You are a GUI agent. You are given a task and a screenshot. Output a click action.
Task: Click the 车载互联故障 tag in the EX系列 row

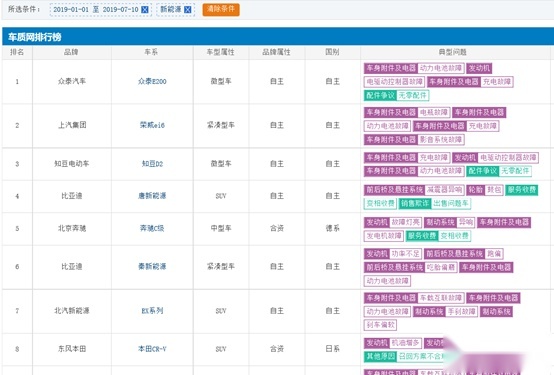click(x=441, y=298)
